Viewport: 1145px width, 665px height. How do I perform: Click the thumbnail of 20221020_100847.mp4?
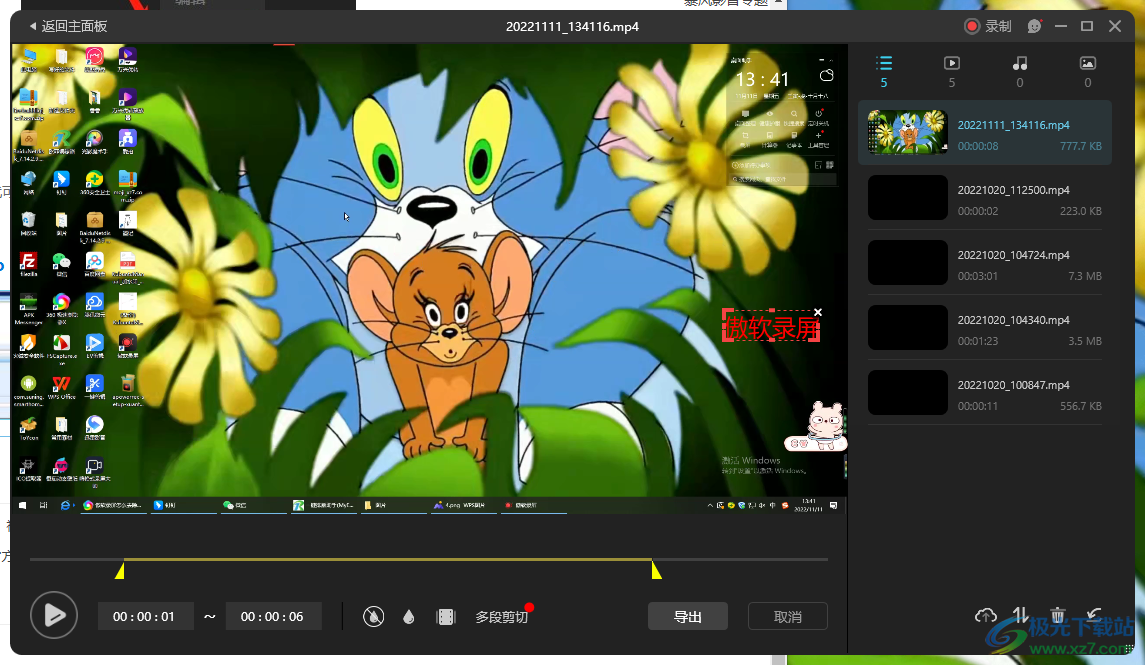point(907,392)
